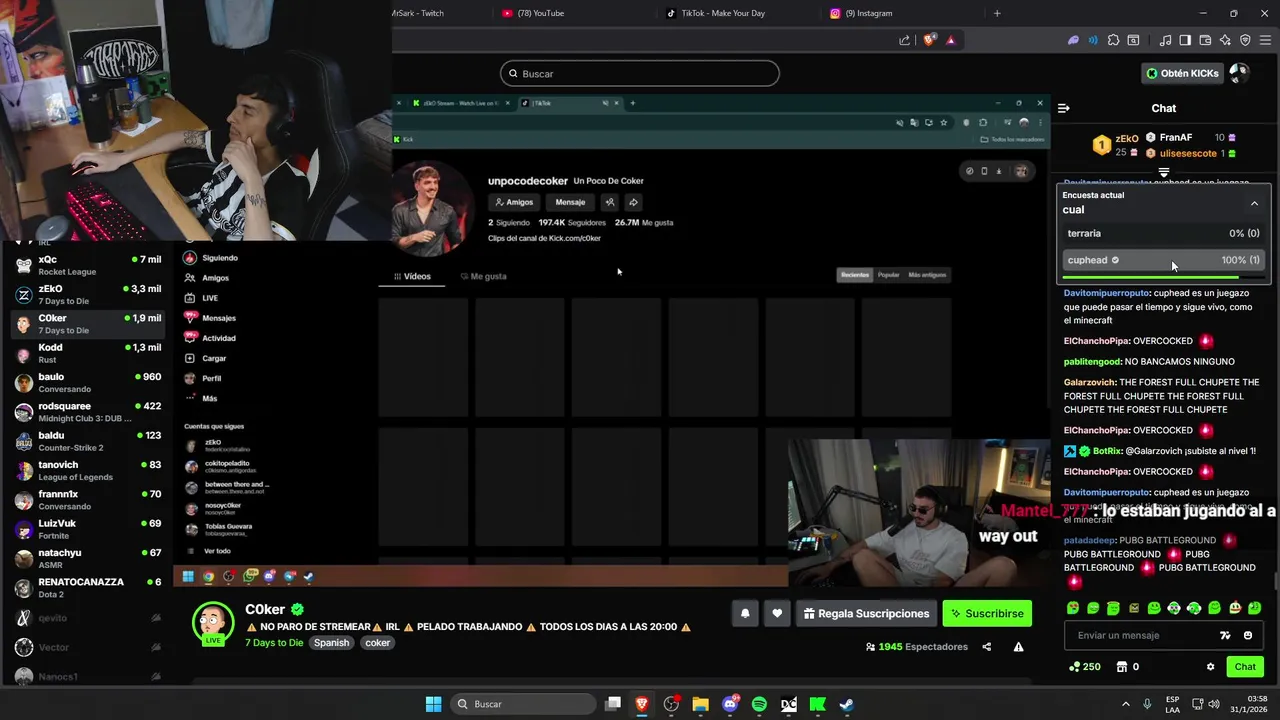Click the C0ker streamer avatar
This screenshot has height=720, width=1280.
pyautogui.click(x=213, y=624)
